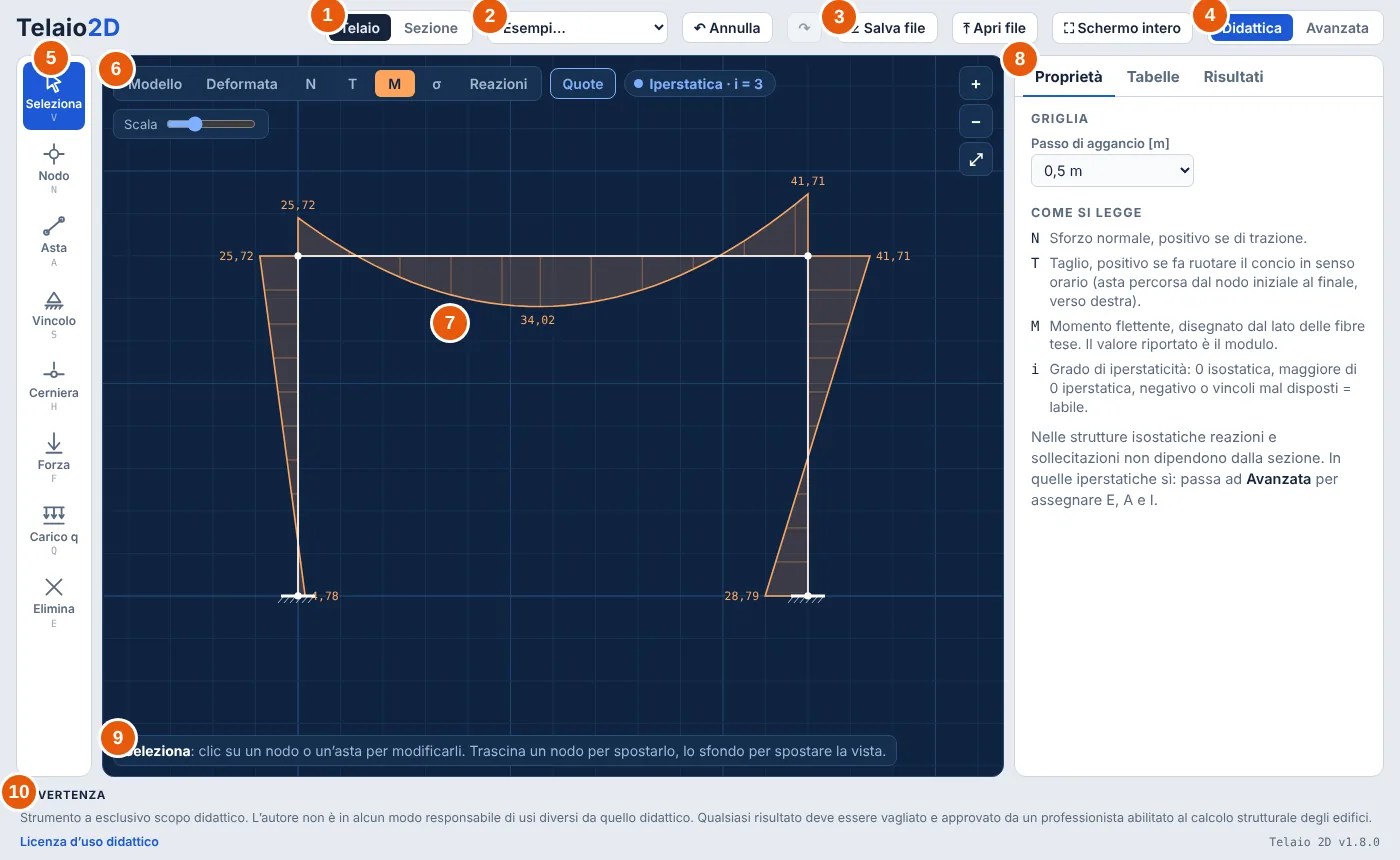Activate the Cerniera hinge tool
Image resolution: width=1400 pixels, height=860 pixels.
pos(54,385)
